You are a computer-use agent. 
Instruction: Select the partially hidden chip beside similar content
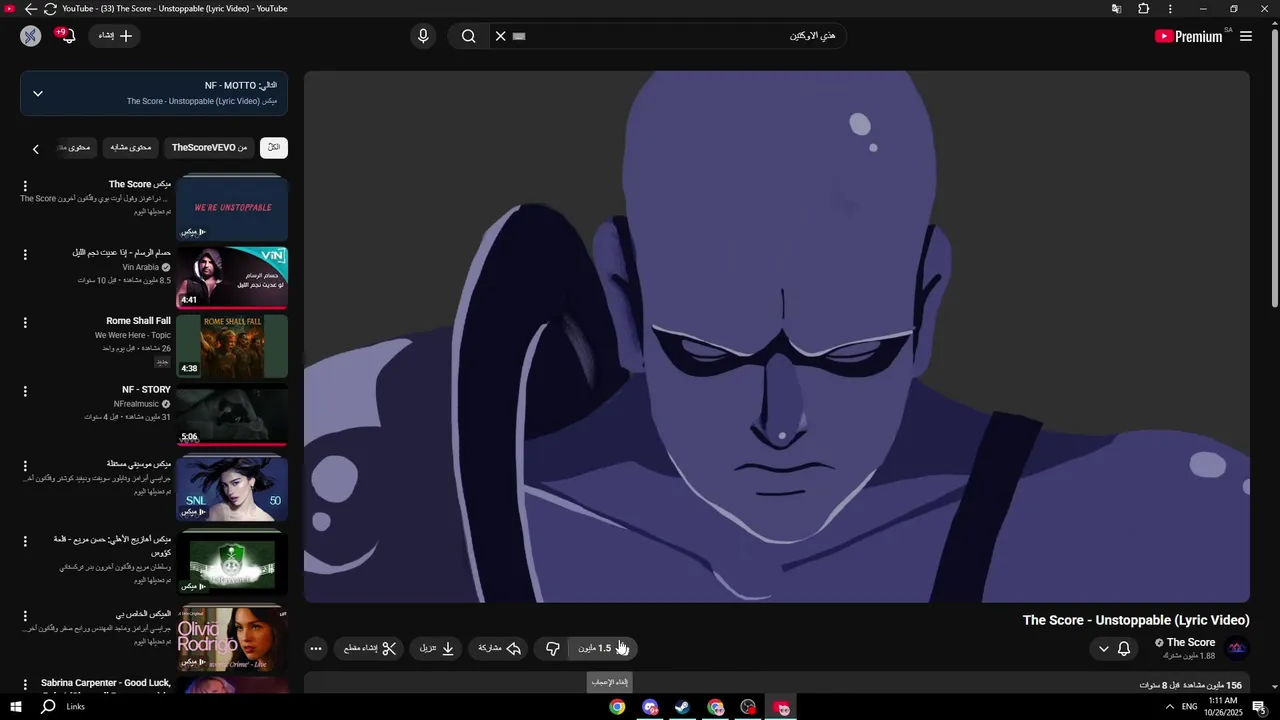pyautogui.click(x=75, y=147)
